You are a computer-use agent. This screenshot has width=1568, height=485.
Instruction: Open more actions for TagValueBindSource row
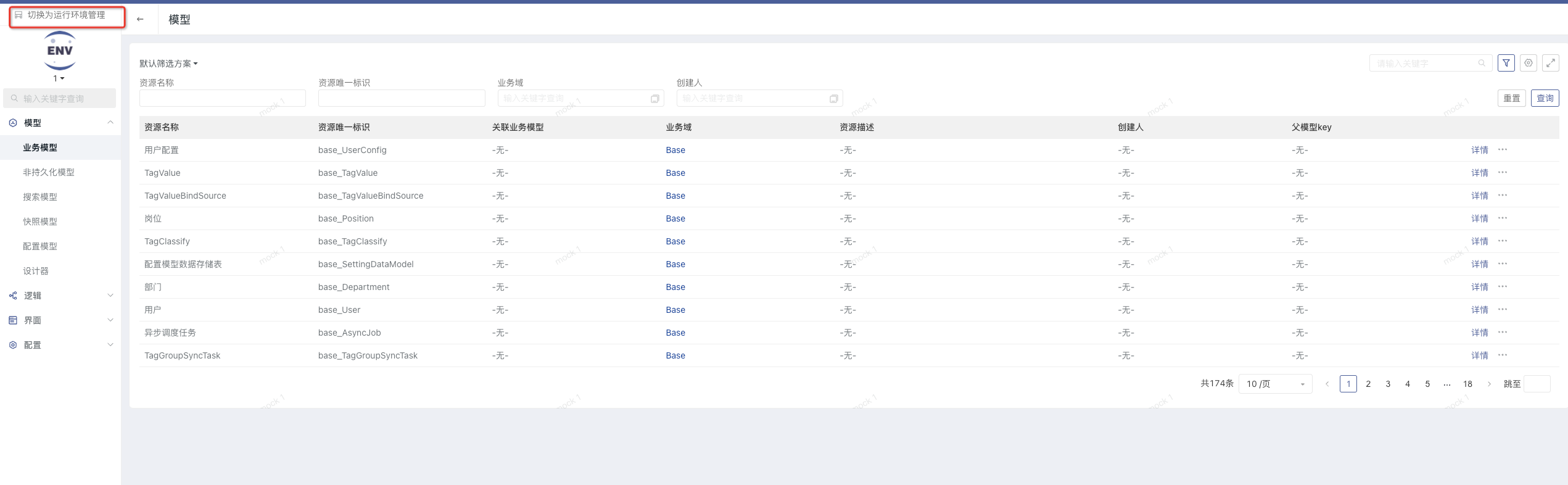(1503, 196)
